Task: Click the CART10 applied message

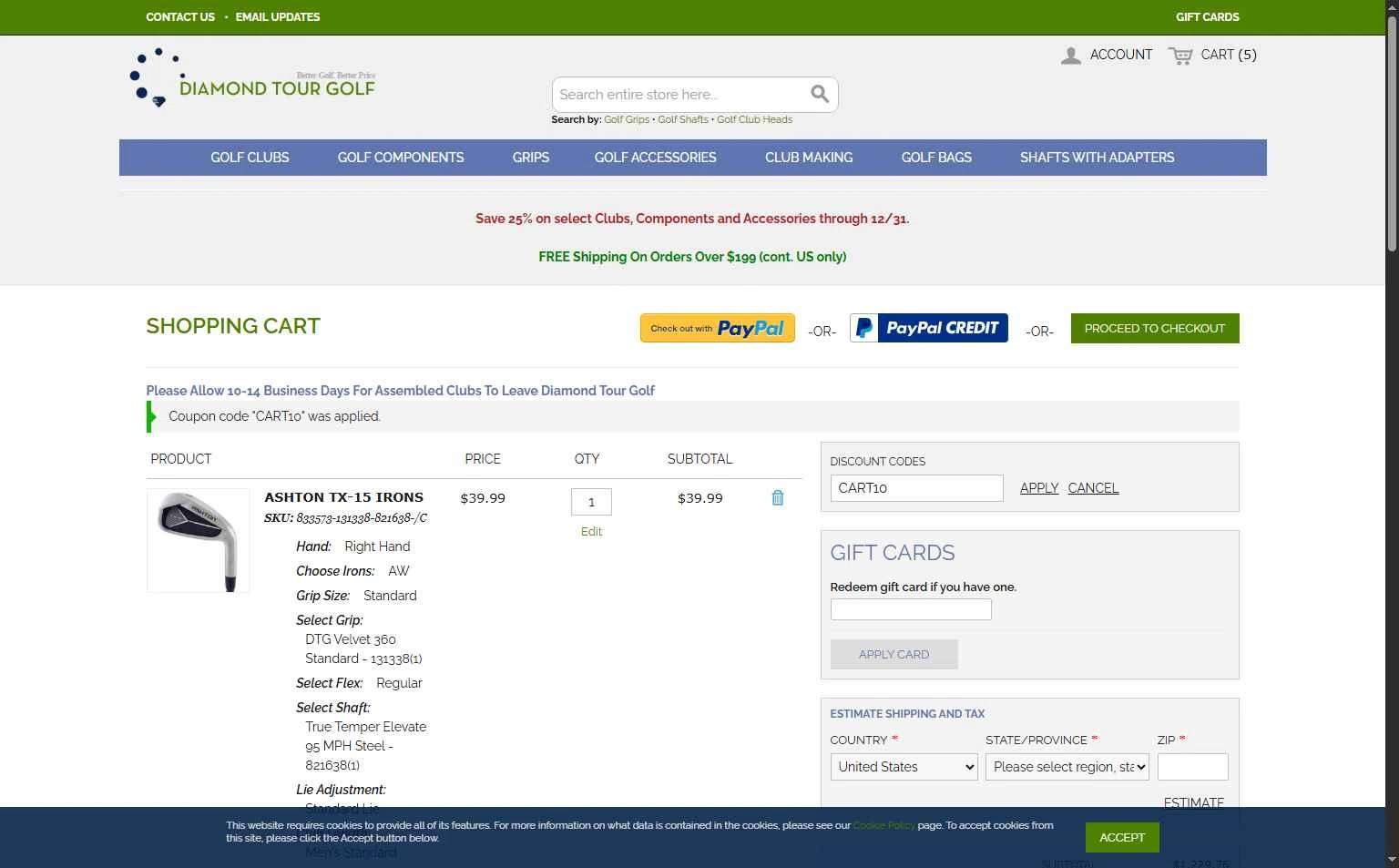Action: [274, 416]
